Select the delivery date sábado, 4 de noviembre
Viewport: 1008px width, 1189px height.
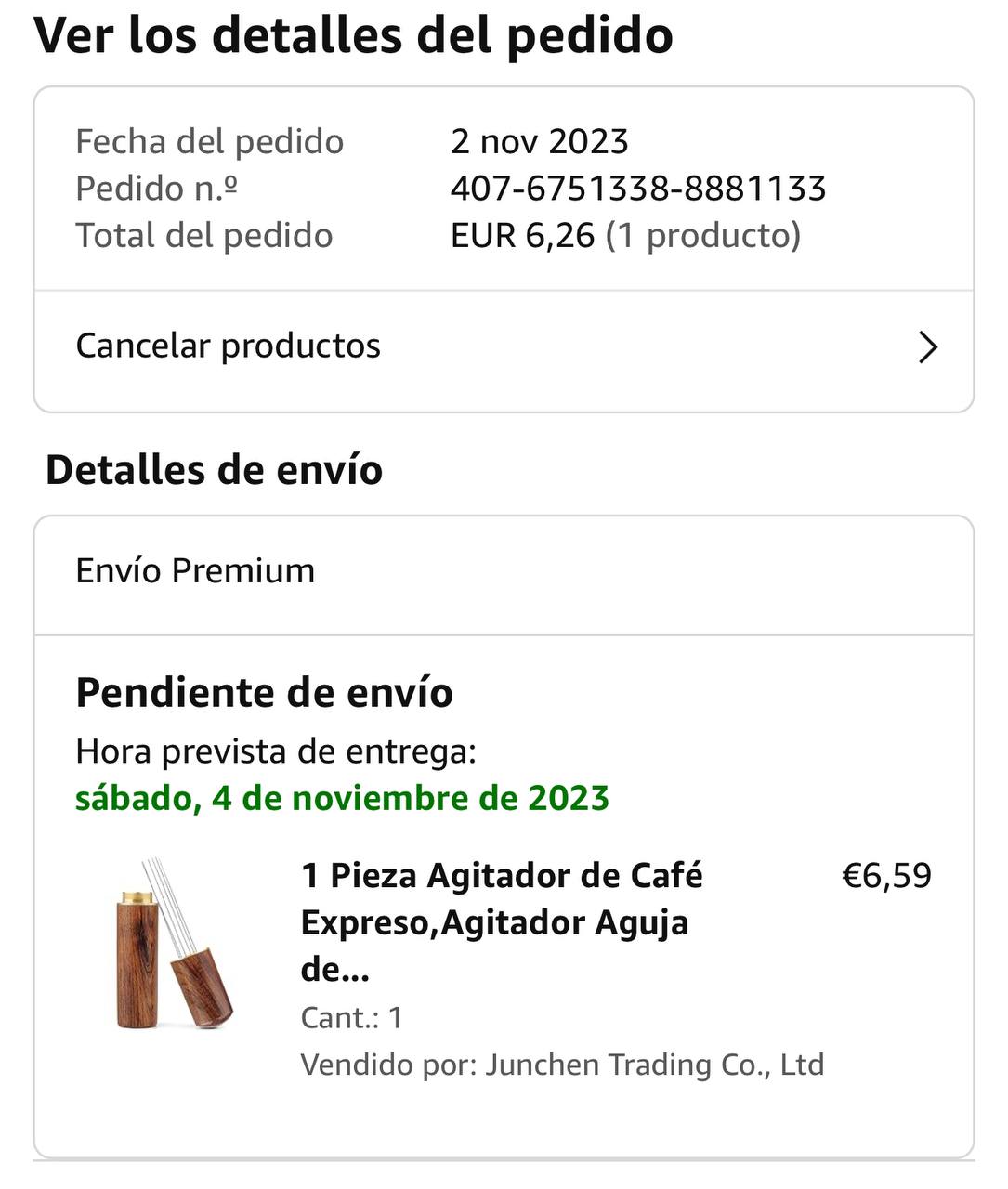point(342,799)
